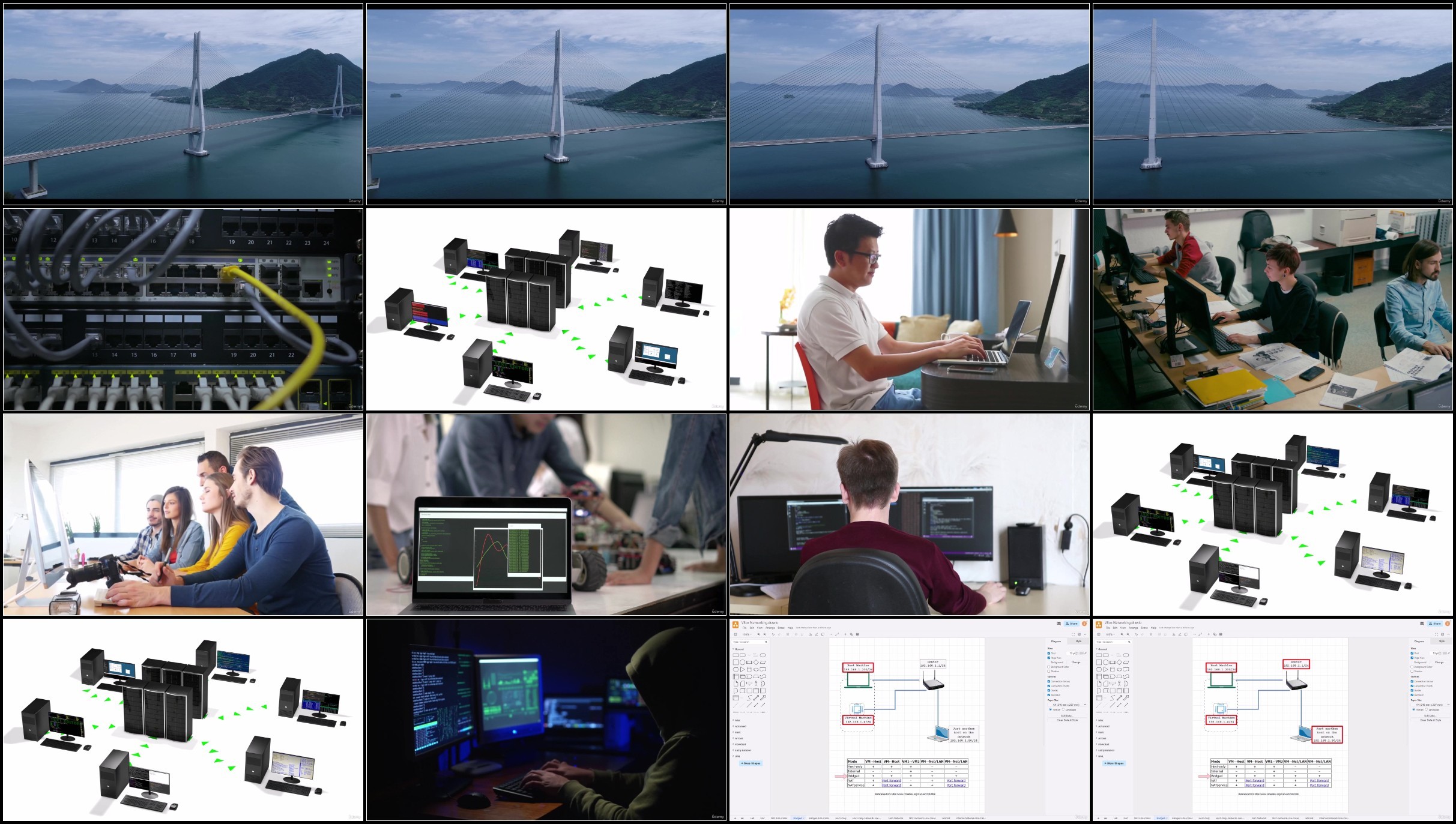Select actor stick figure in right draw.io palette
The image size is (1456, 824).
point(1119,684)
